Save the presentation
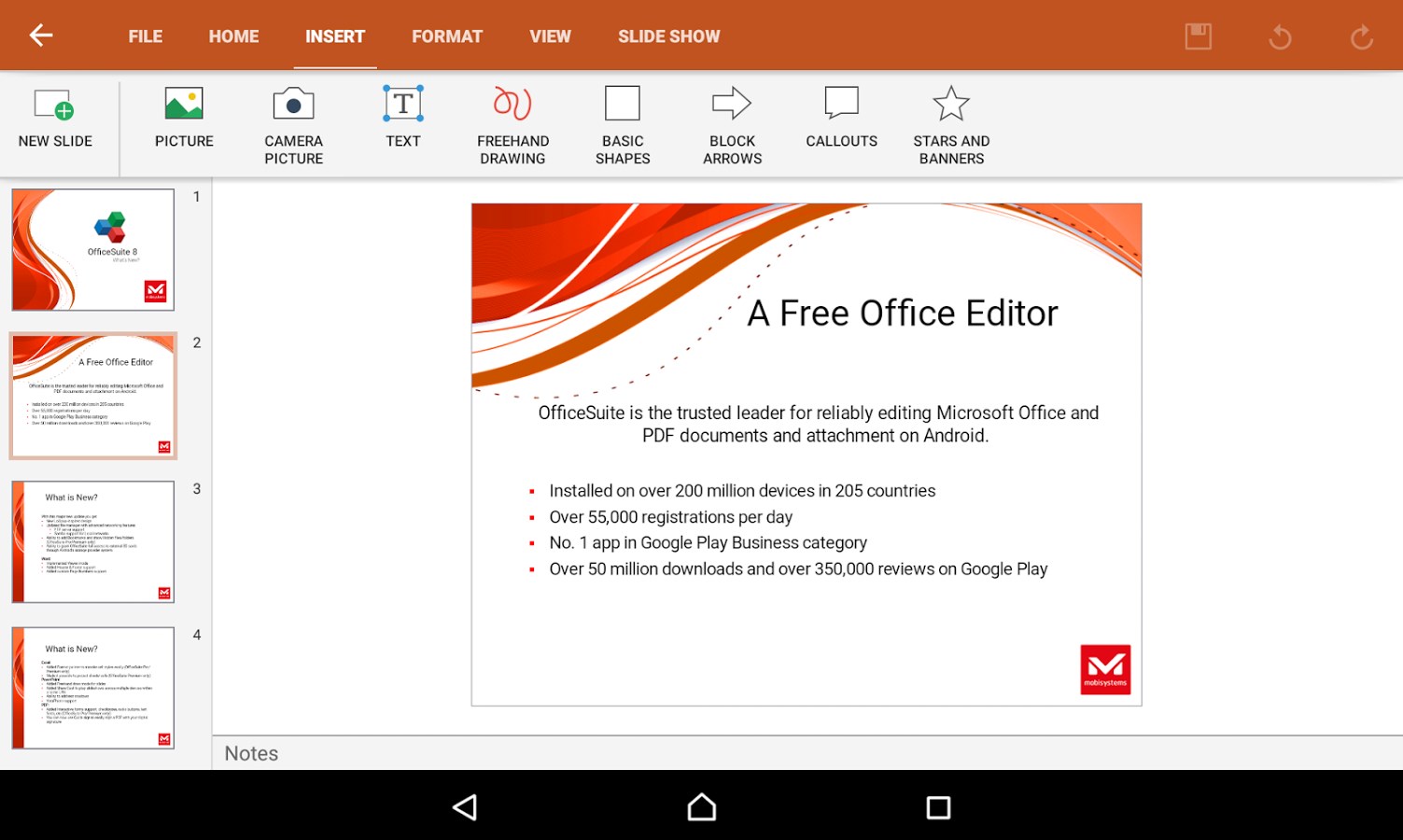 [1199, 35]
